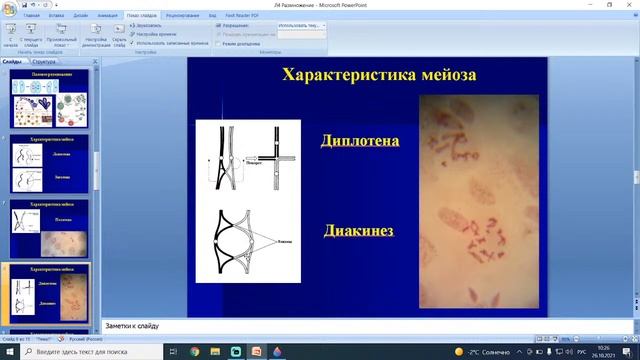The height and width of the screenshot is (360, 640).
Task: Click zoom out minus button
Action: [x=576, y=339]
